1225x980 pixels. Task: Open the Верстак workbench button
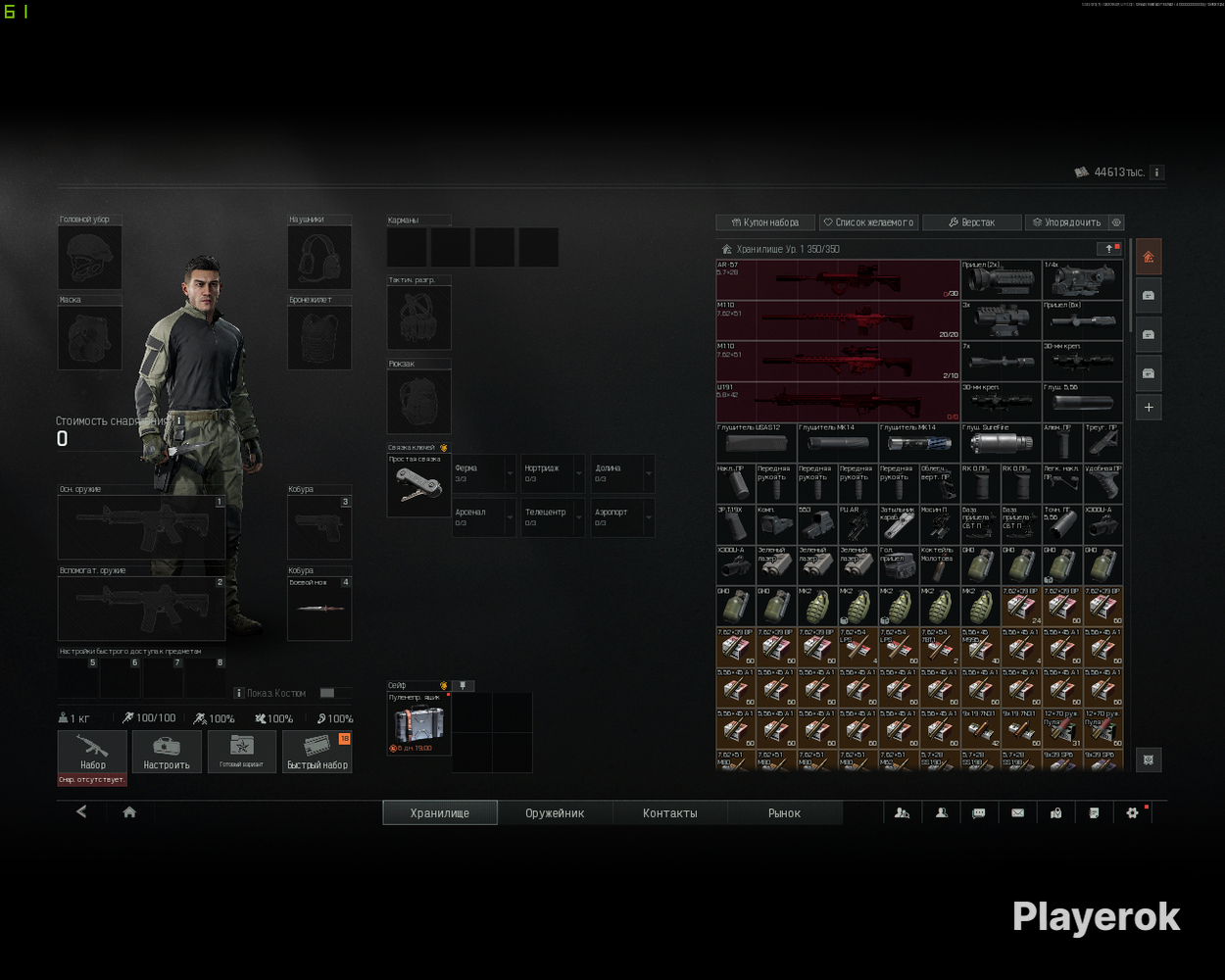coord(971,222)
